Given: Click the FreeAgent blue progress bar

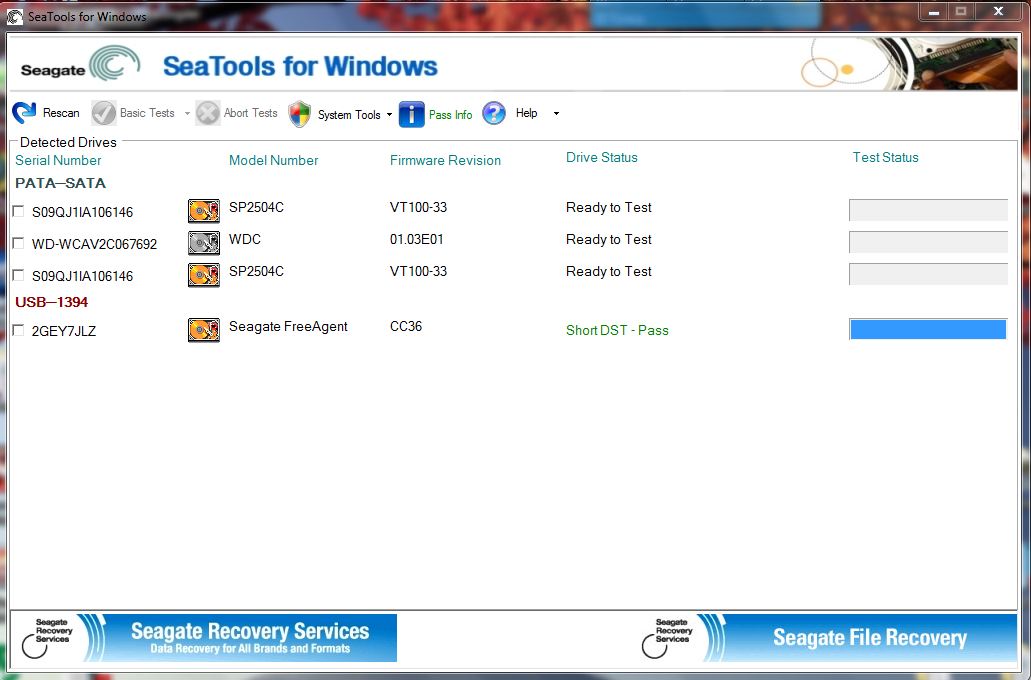Looking at the screenshot, I should point(928,329).
